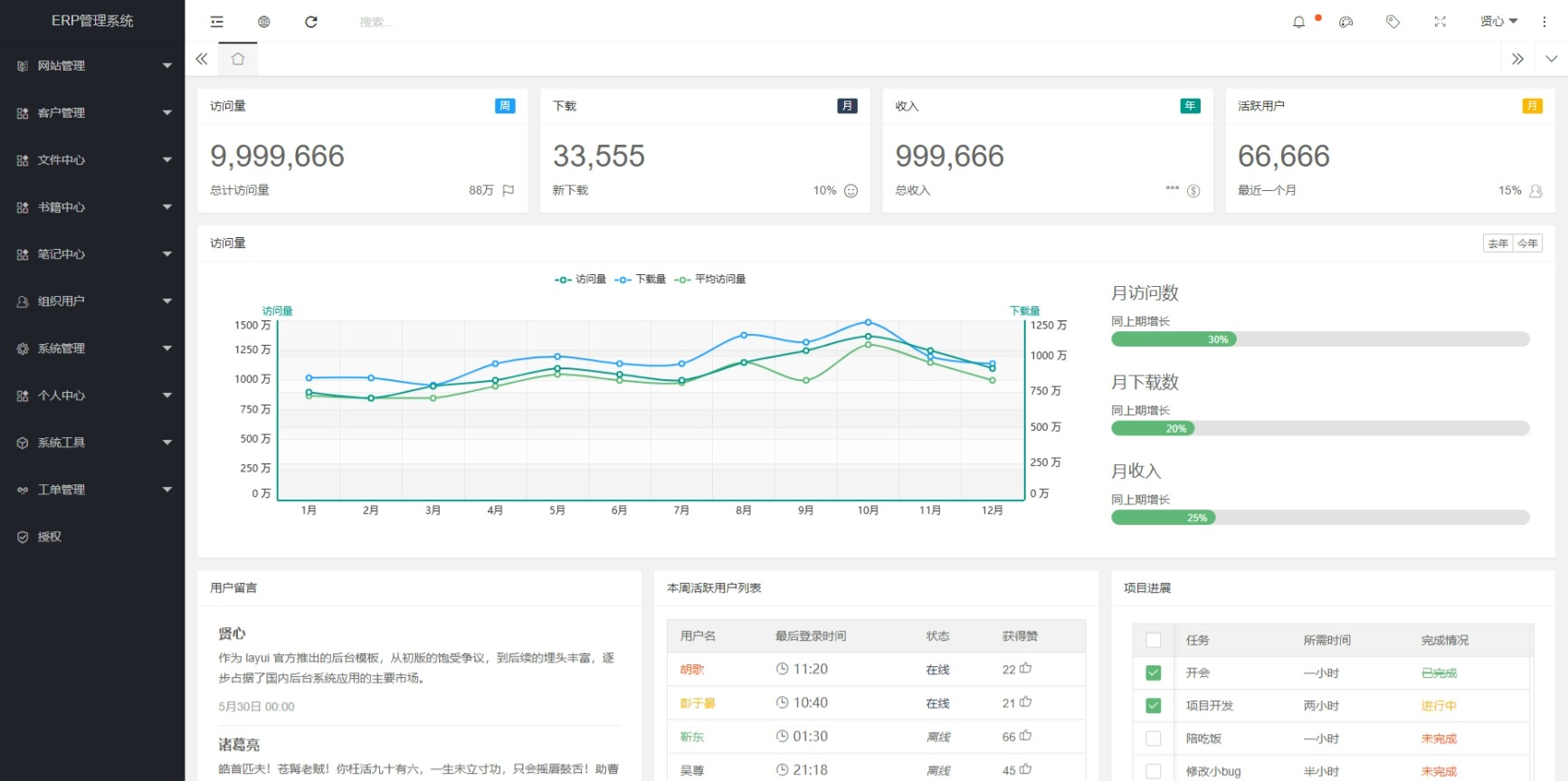1568x781 pixels.
Task: Like 靳东's row thumbs-up icon
Action: [1025, 735]
